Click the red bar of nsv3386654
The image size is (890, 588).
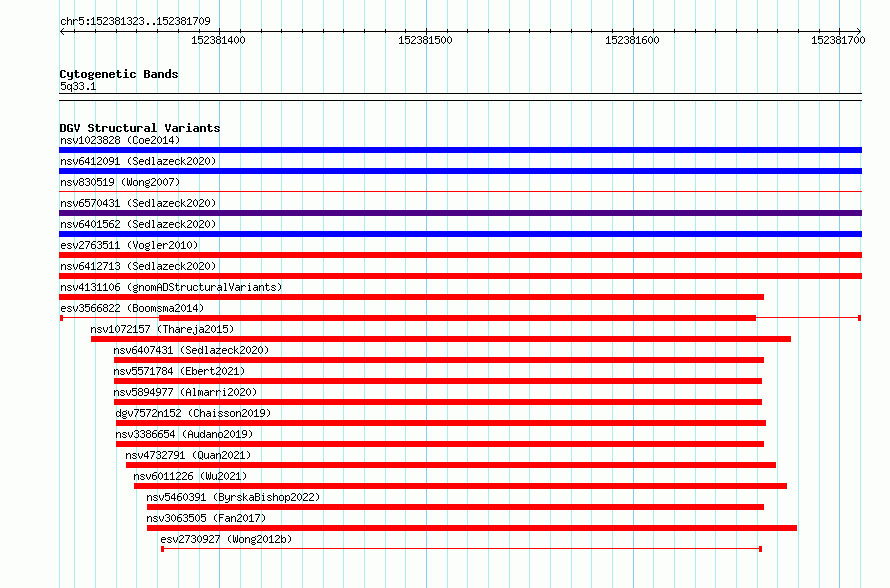point(440,444)
